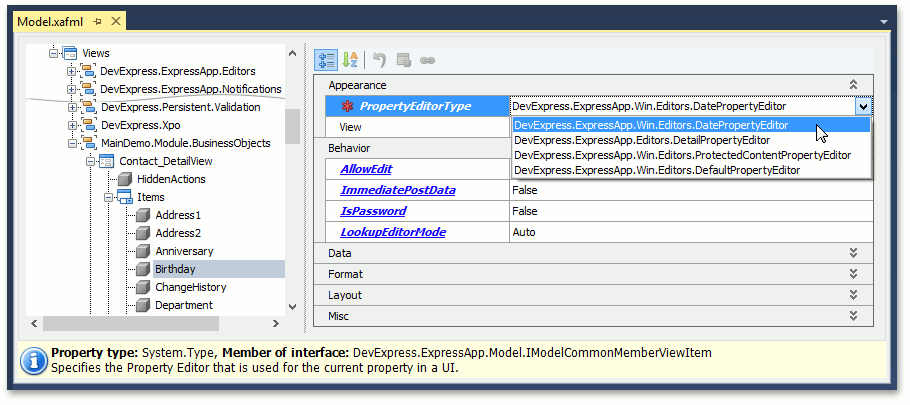Collapse the Views tree node
Viewport: 910px width, 405px height.
[53, 53]
